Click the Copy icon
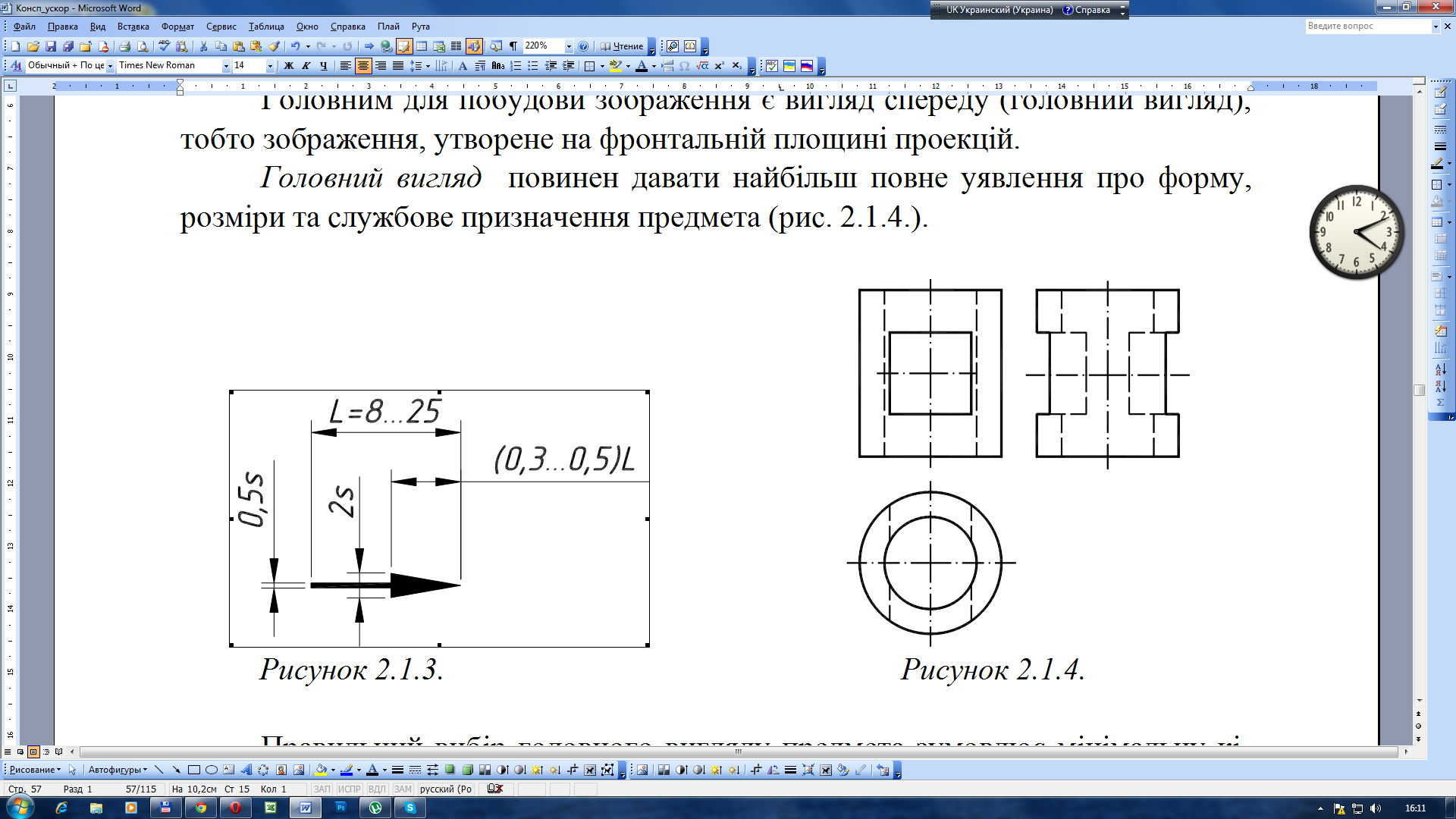 pyautogui.click(x=221, y=46)
